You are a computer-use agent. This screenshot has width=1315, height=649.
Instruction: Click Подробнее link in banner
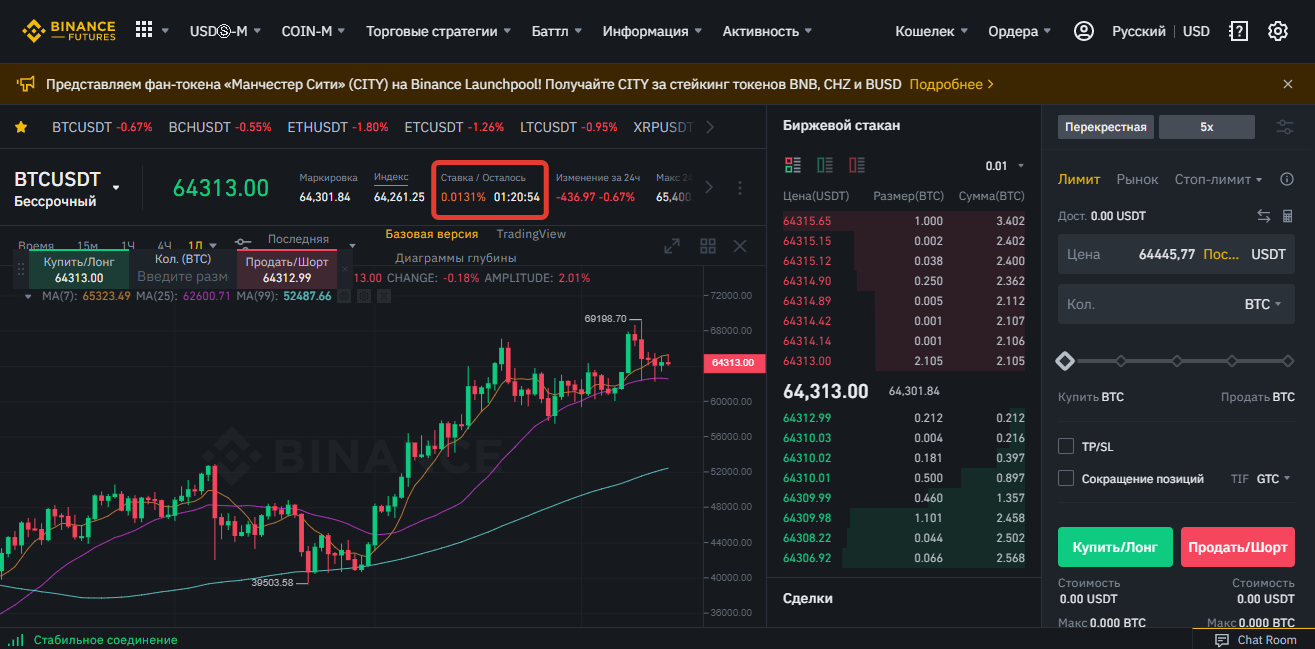(952, 84)
